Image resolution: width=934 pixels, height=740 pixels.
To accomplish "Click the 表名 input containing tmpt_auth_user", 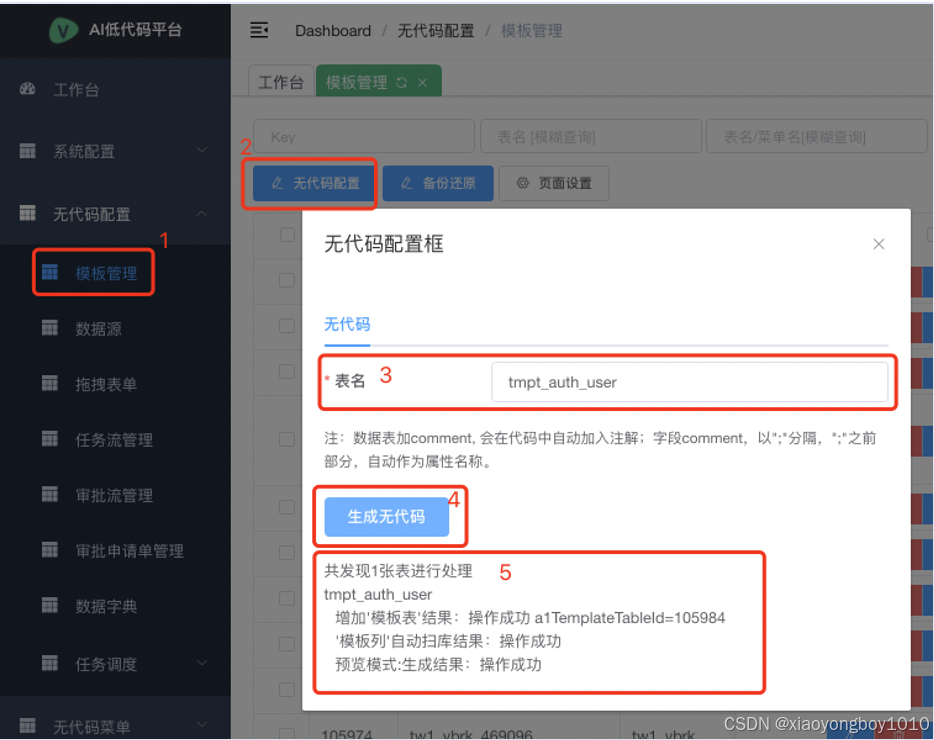I will (689, 383).
